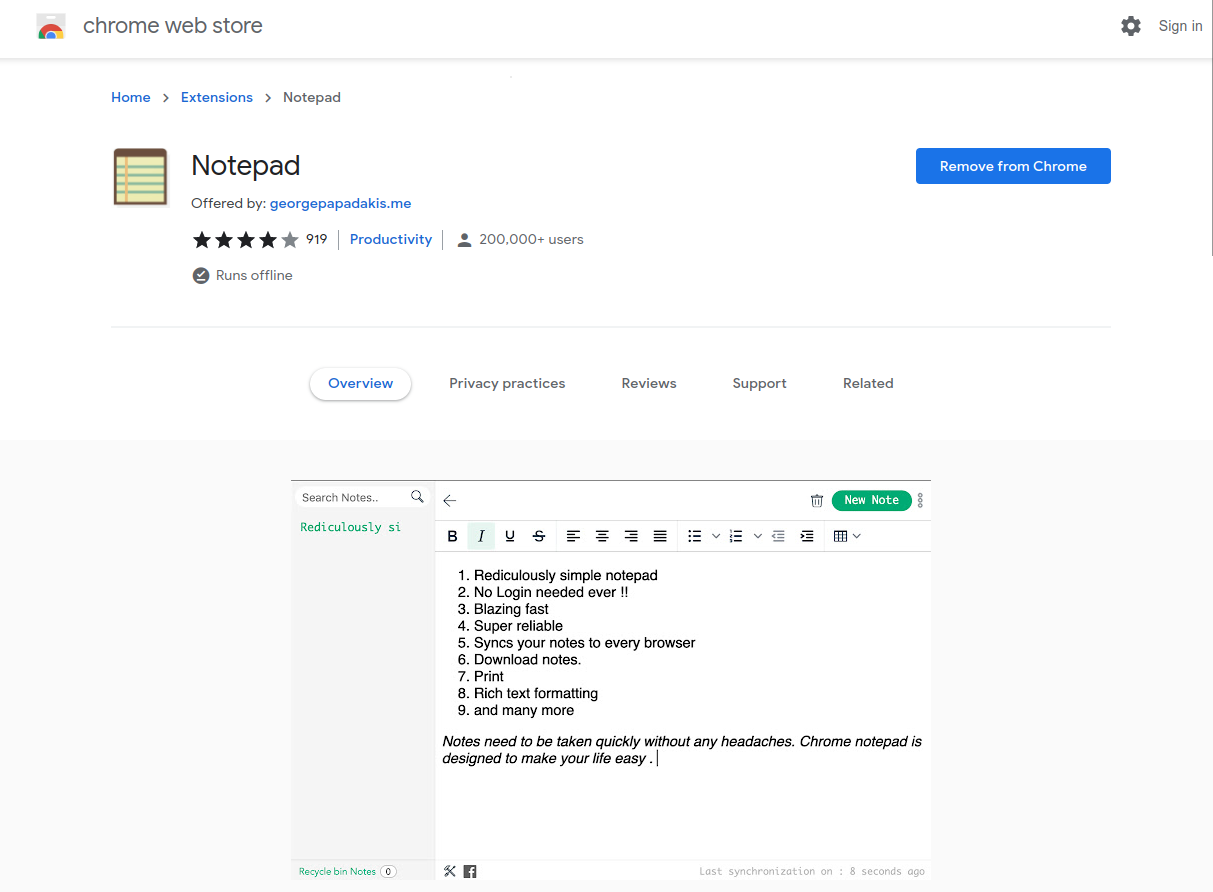The height and width of the screenshot is (892, 1213).
Task: Click the Chrome Web Store logo
Action: coord(51,26)
